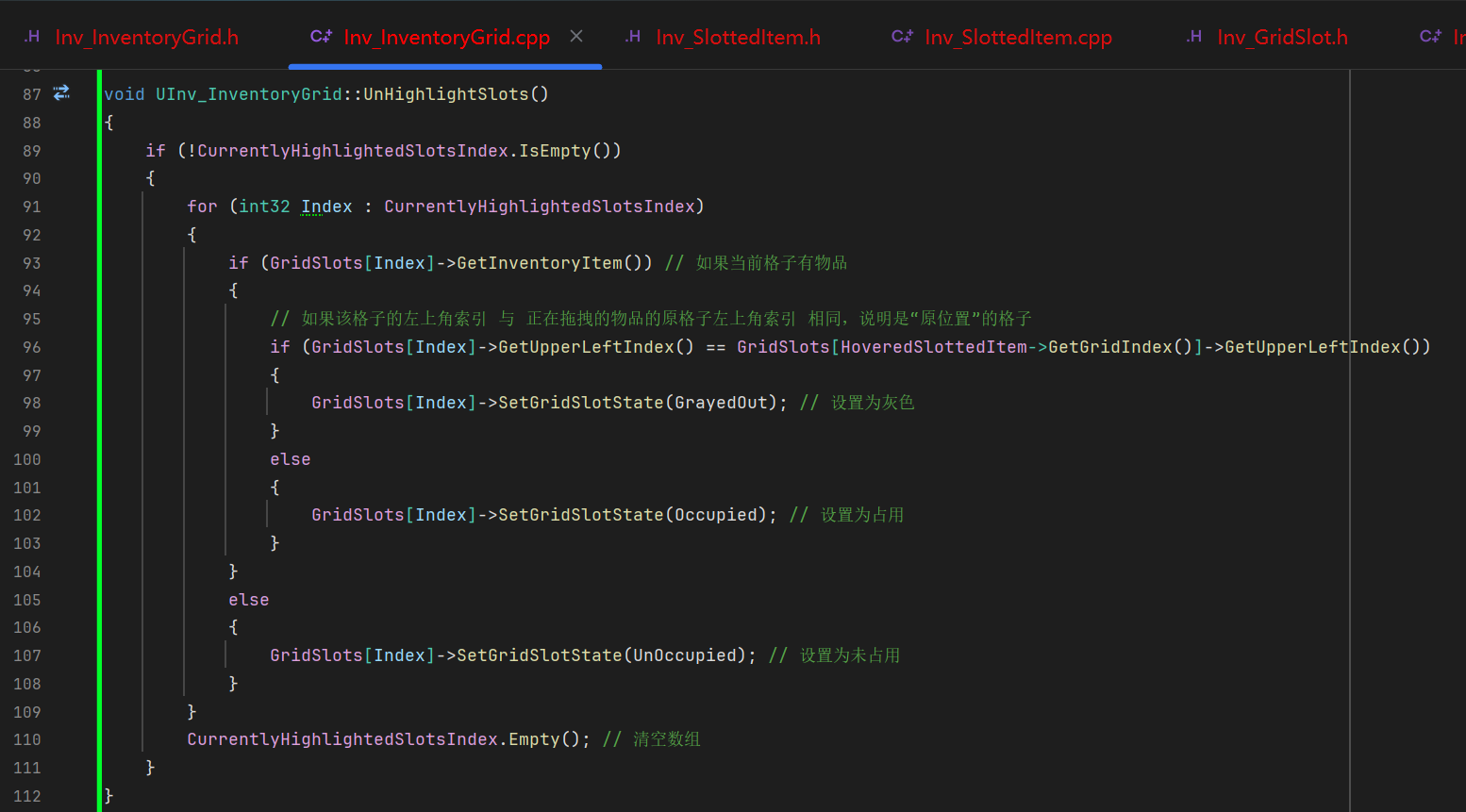Select the Inv_InventoryGrid.cpp tab

(x=445, y=37)
